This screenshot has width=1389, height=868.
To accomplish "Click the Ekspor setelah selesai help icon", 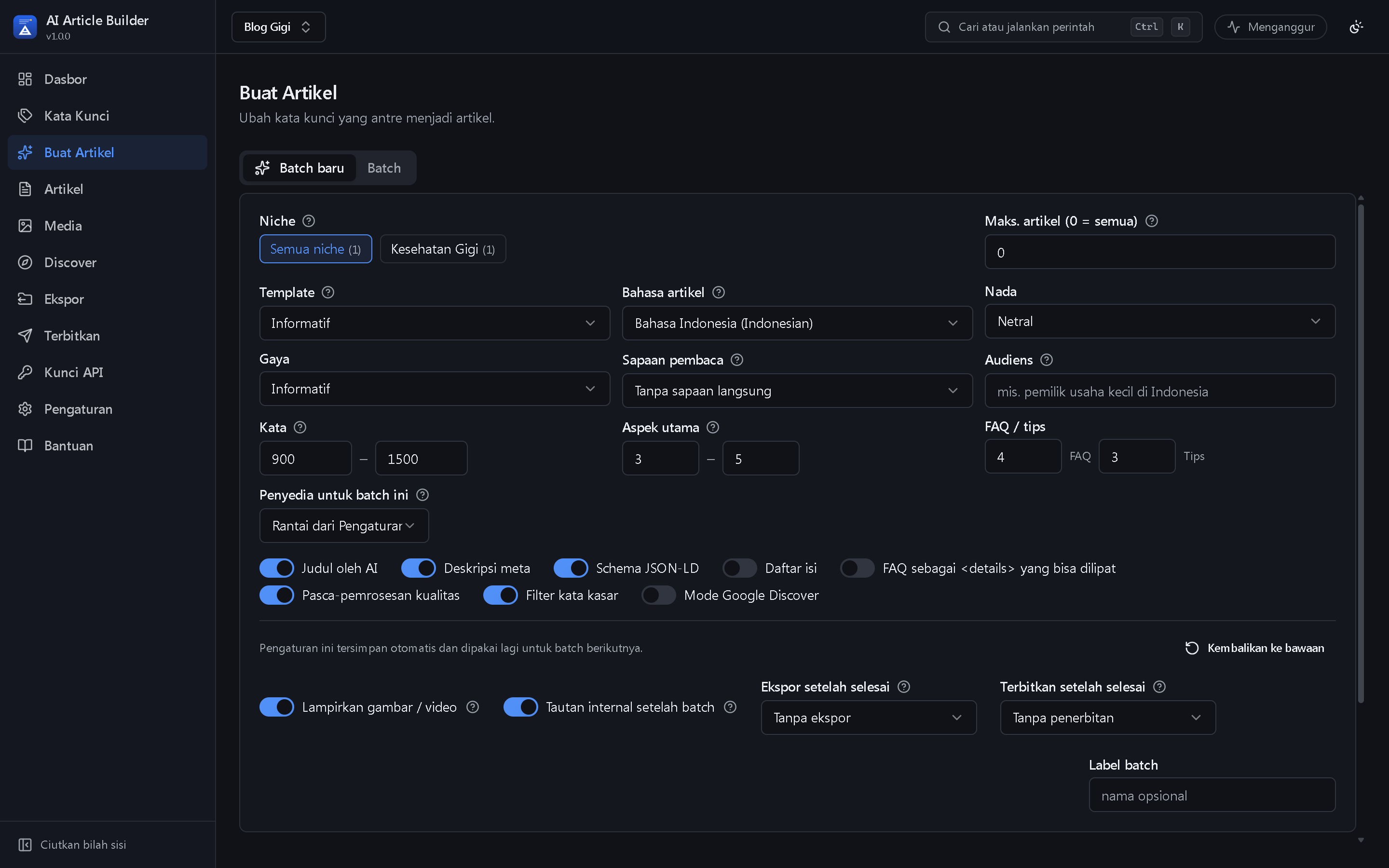I will [904, 687].
